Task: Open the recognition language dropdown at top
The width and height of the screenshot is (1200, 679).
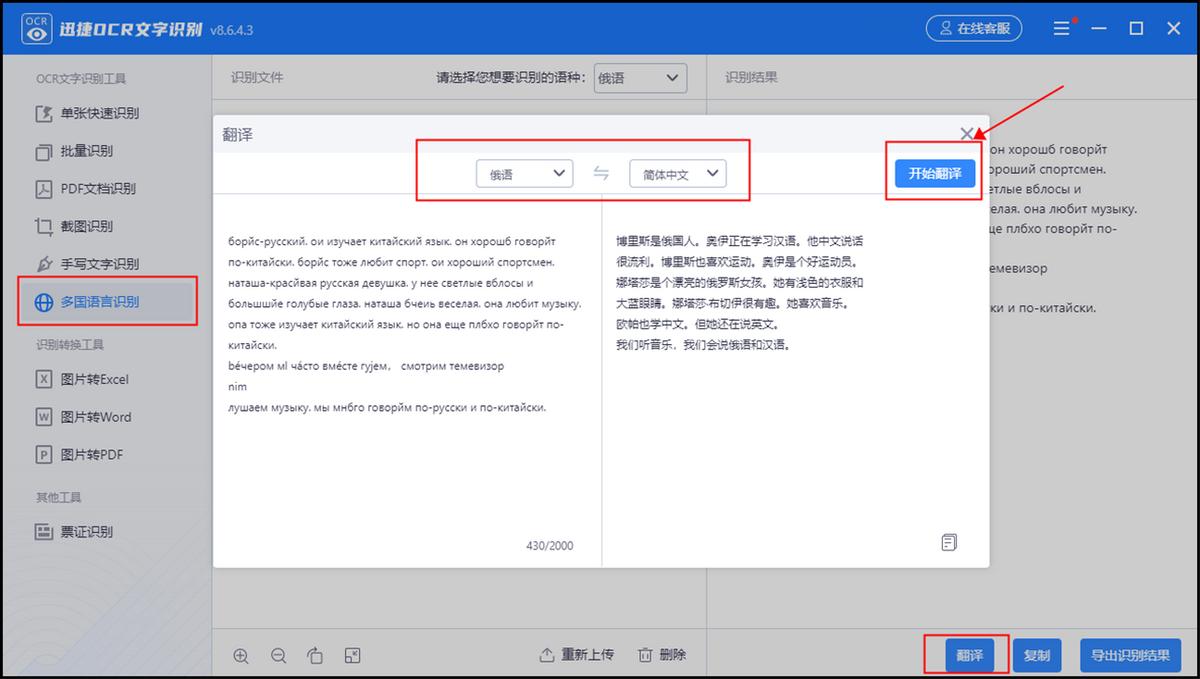Action: (641, 78)
